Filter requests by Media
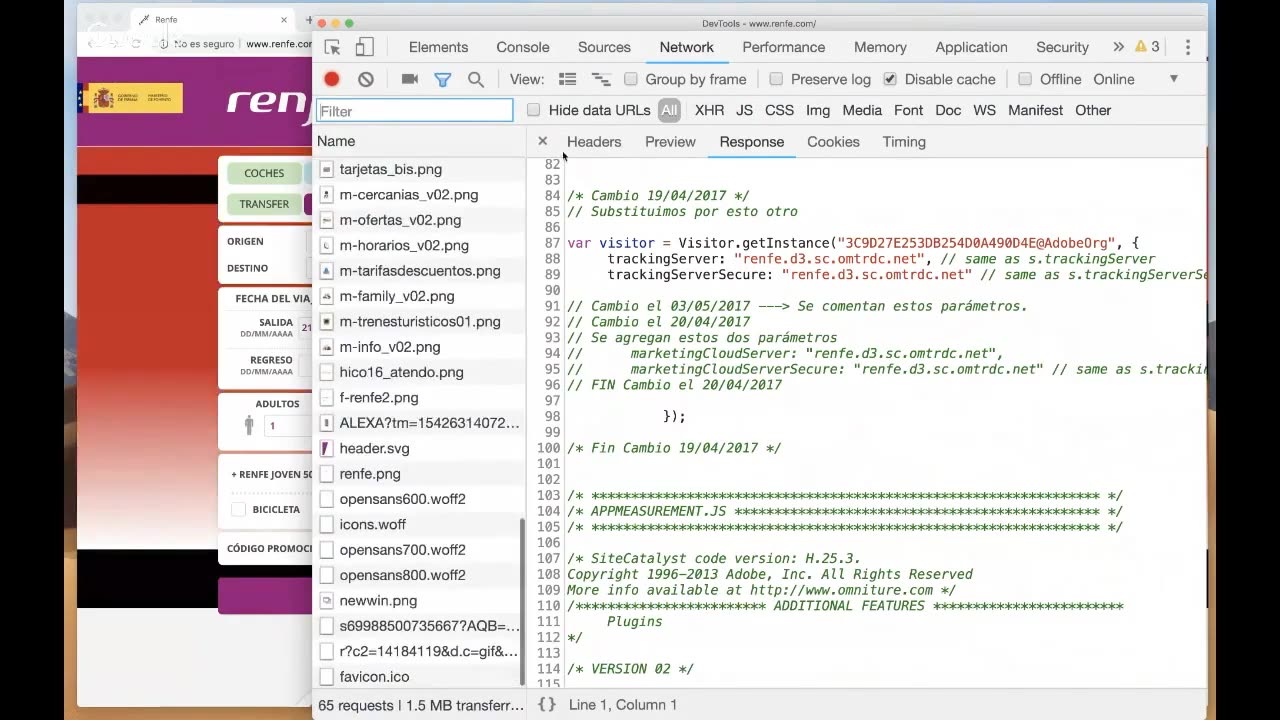Viewport: 1280px width, 720px height. tap(862, 110)
